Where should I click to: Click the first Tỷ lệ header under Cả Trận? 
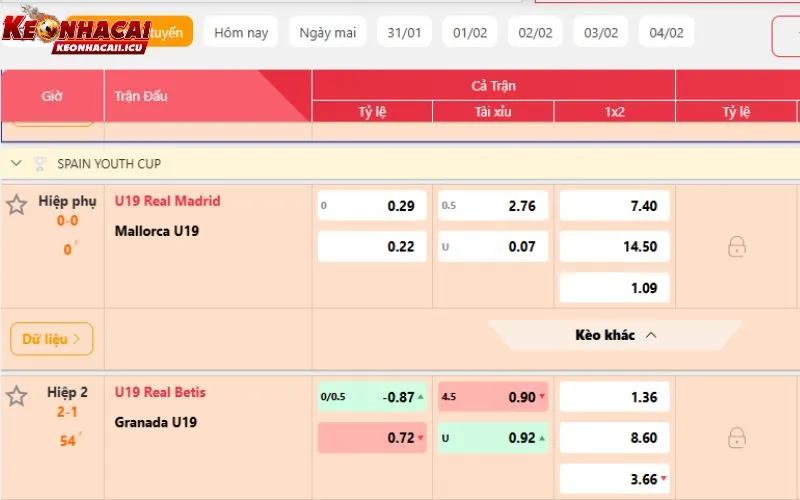click(x=372, y=112)
